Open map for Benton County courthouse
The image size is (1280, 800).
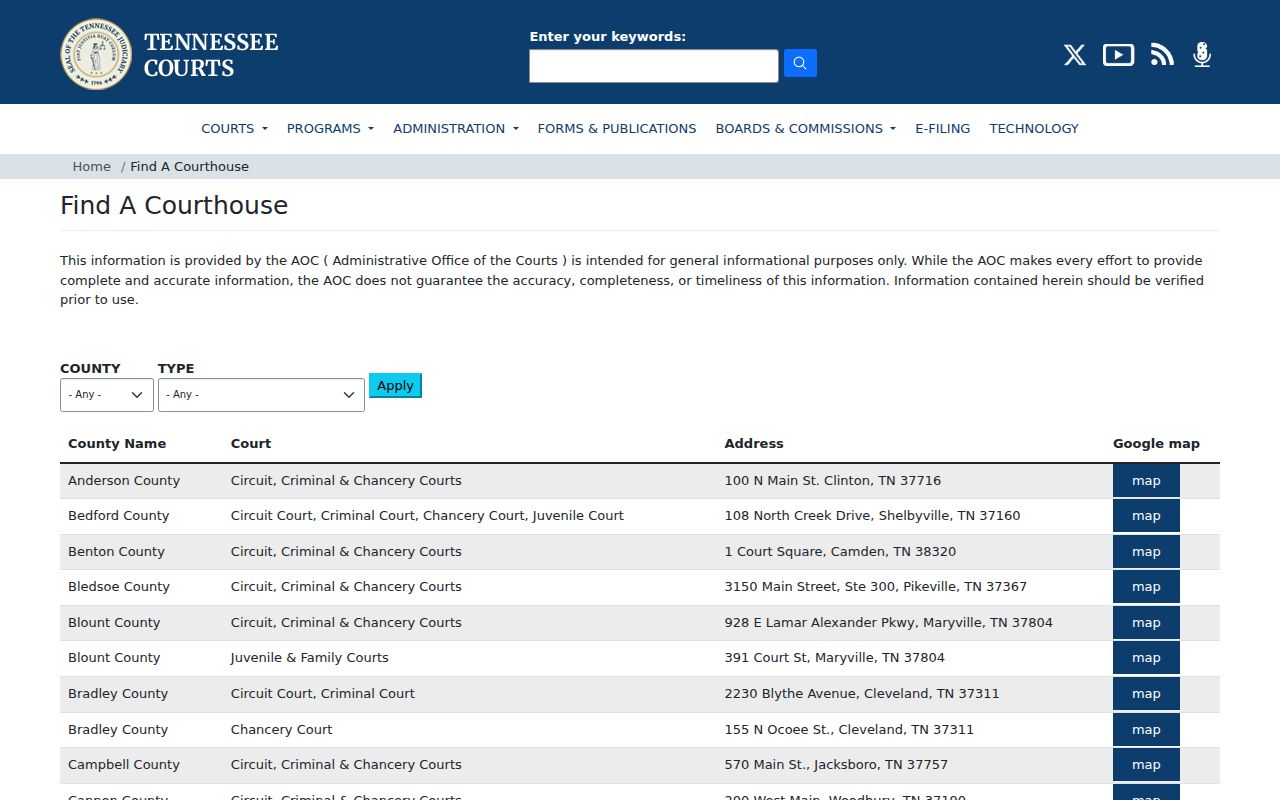1146,552
